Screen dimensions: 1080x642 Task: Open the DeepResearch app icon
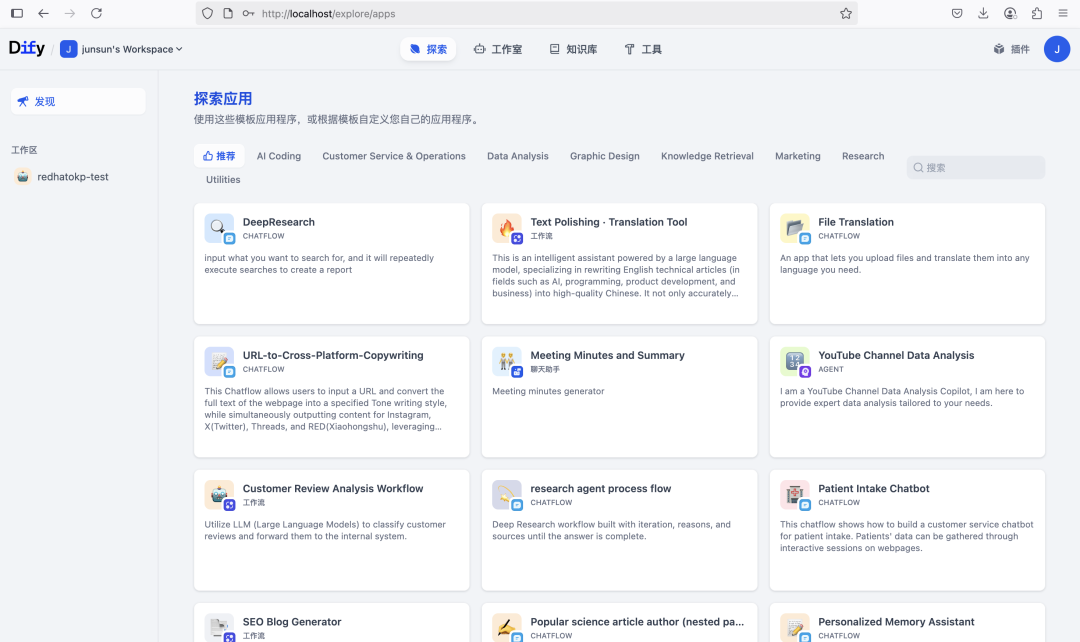[219, 228]
